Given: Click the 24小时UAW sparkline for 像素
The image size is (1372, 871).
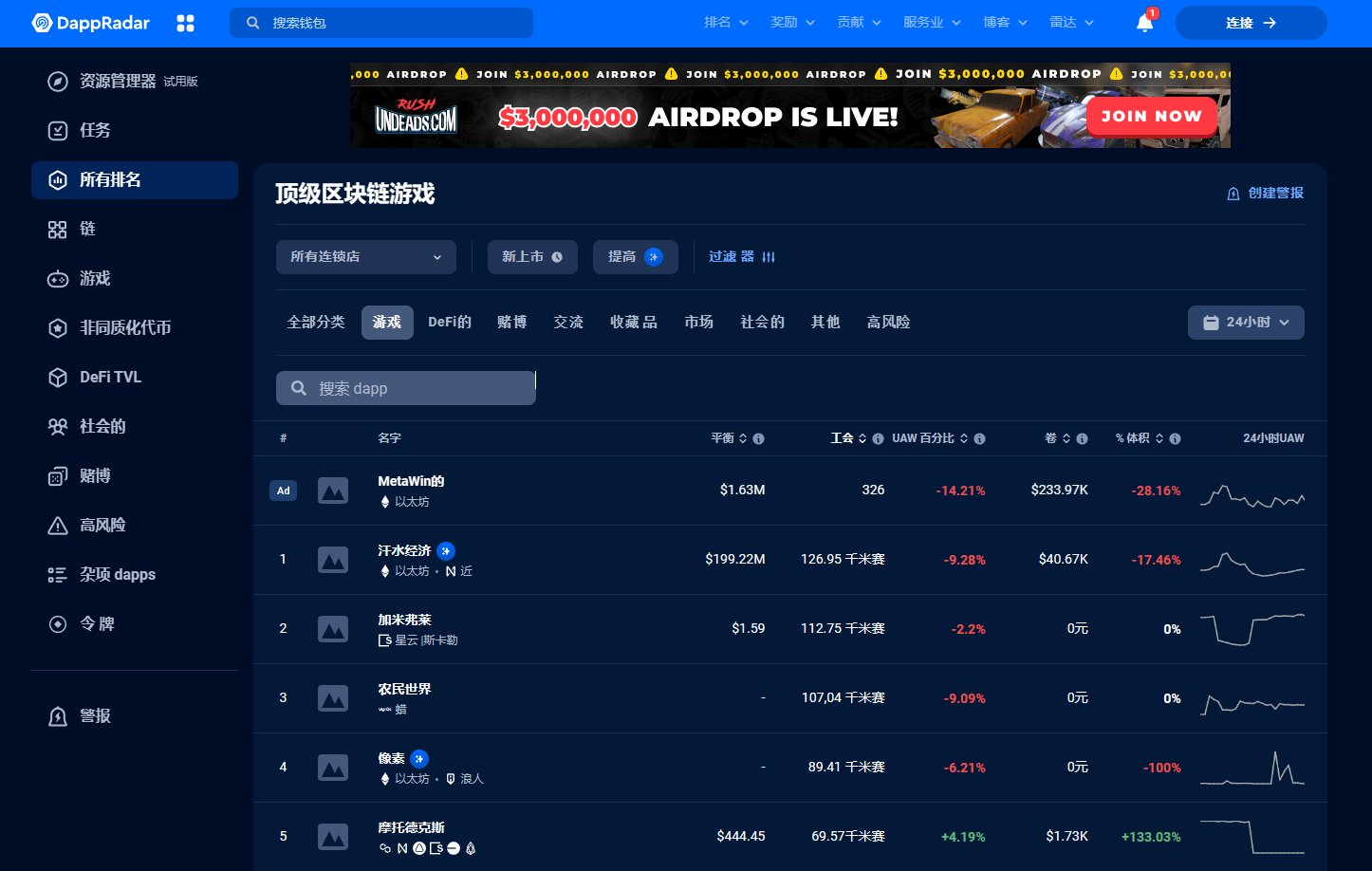Looking at the screenshot, I should click(x=1252, y=768).
